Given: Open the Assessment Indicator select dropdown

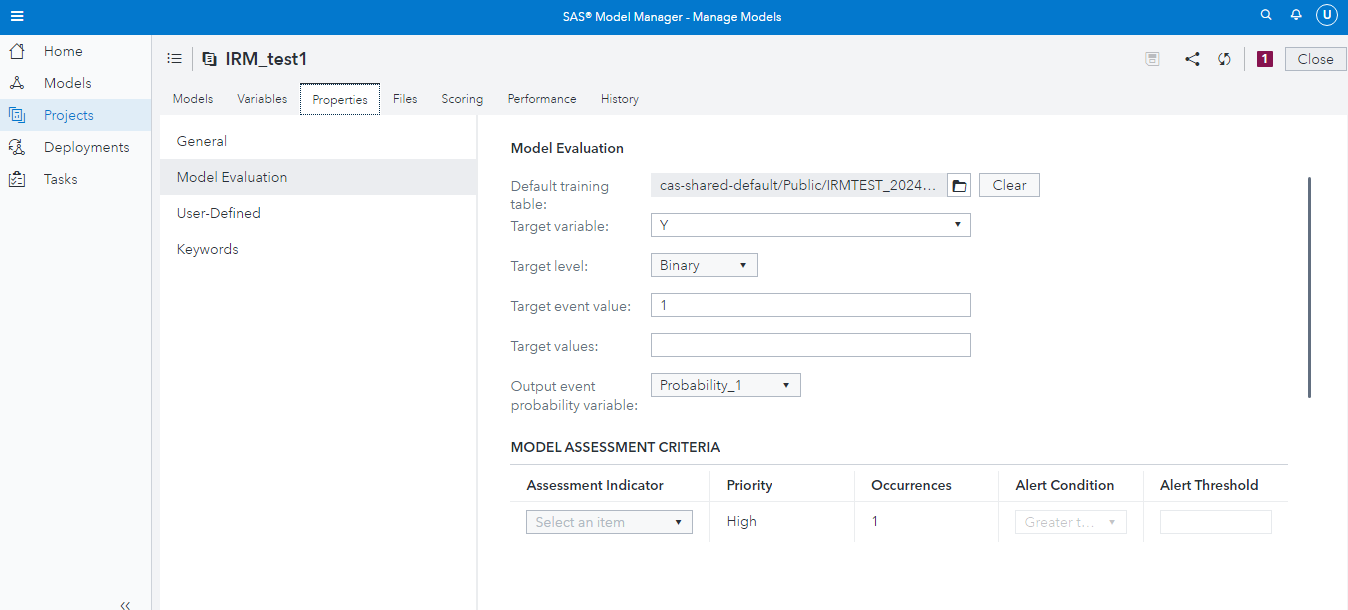Looking at the screenshot, I should click(609, 522).
